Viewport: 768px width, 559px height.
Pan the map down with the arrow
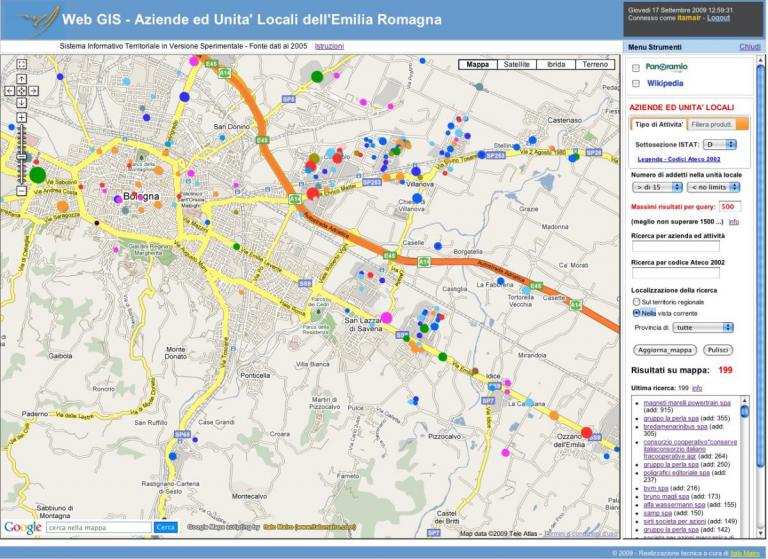[x=22, y=102]
